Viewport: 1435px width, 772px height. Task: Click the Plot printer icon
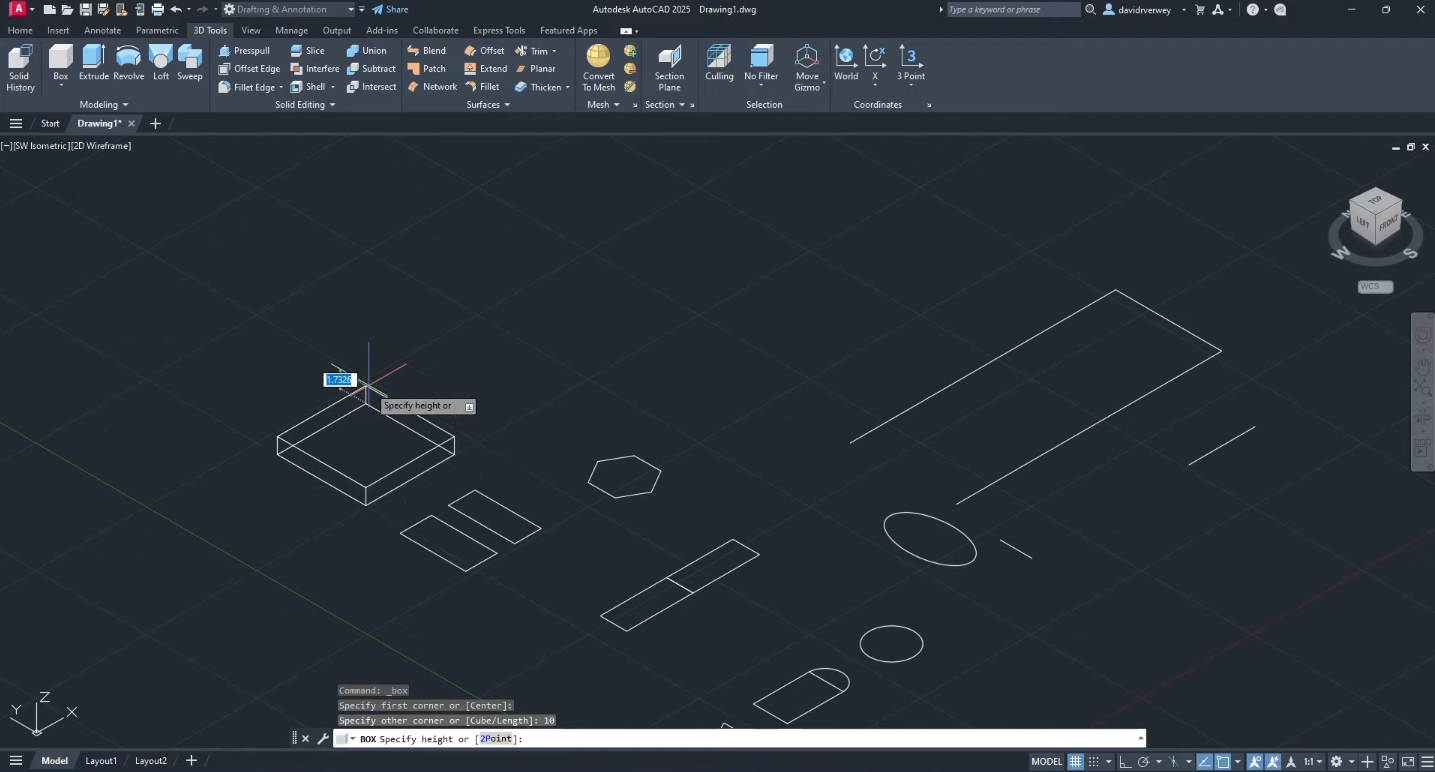pos(157,9)
